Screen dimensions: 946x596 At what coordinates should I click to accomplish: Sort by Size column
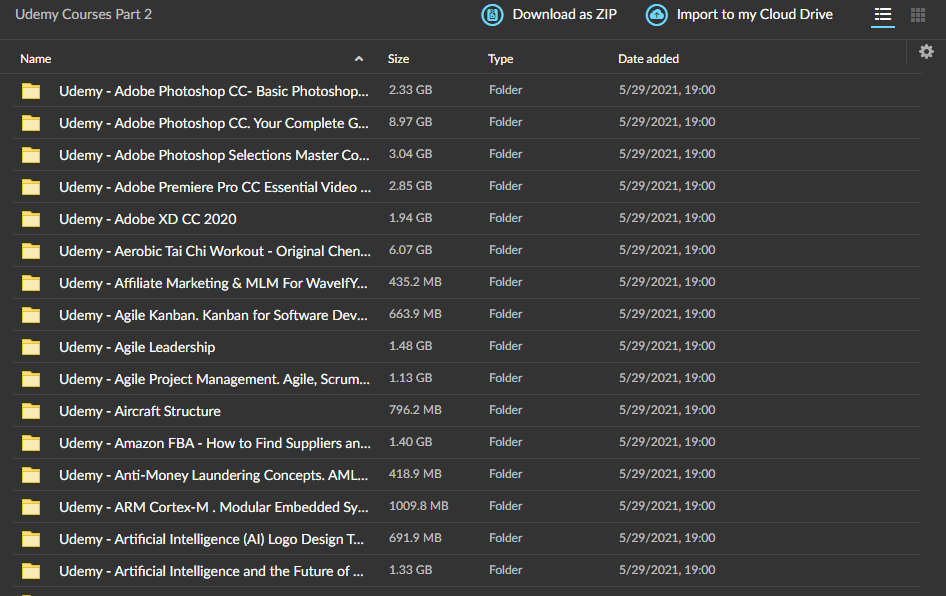tap(398, 59)
